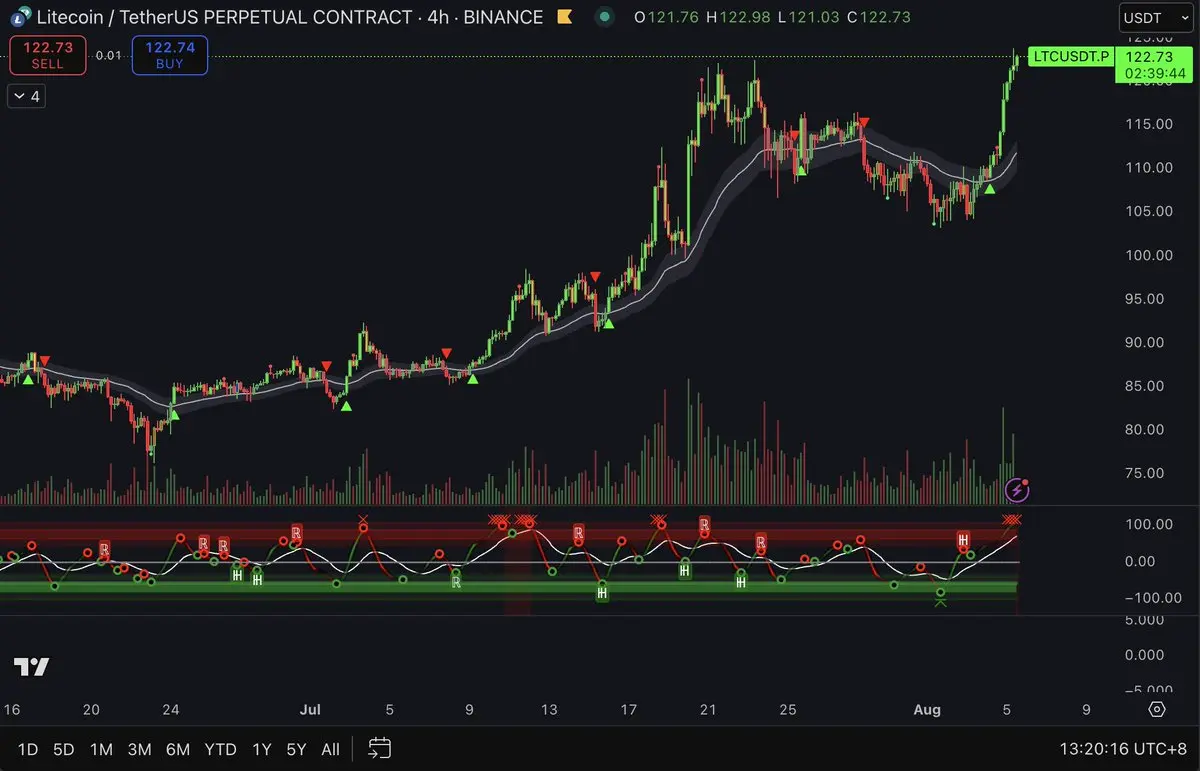Select the 3M date range
This screenshot has width=1200, height=771.
pos(139,749)
